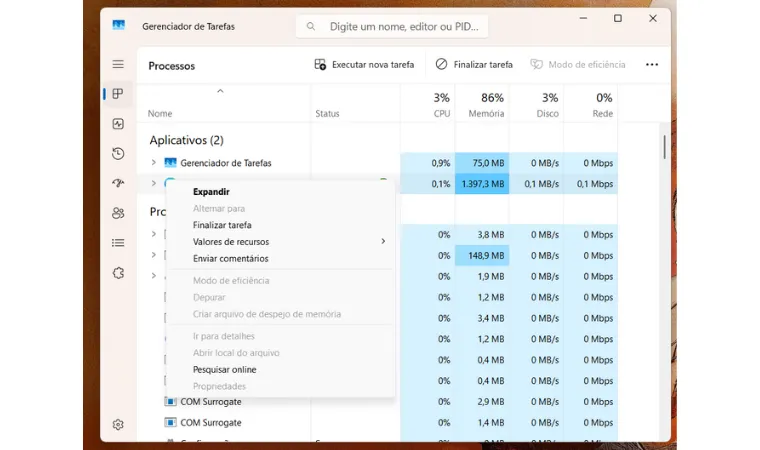Sort by the Rede column header
Screen dimensions: 760x450
pos(602,113)
